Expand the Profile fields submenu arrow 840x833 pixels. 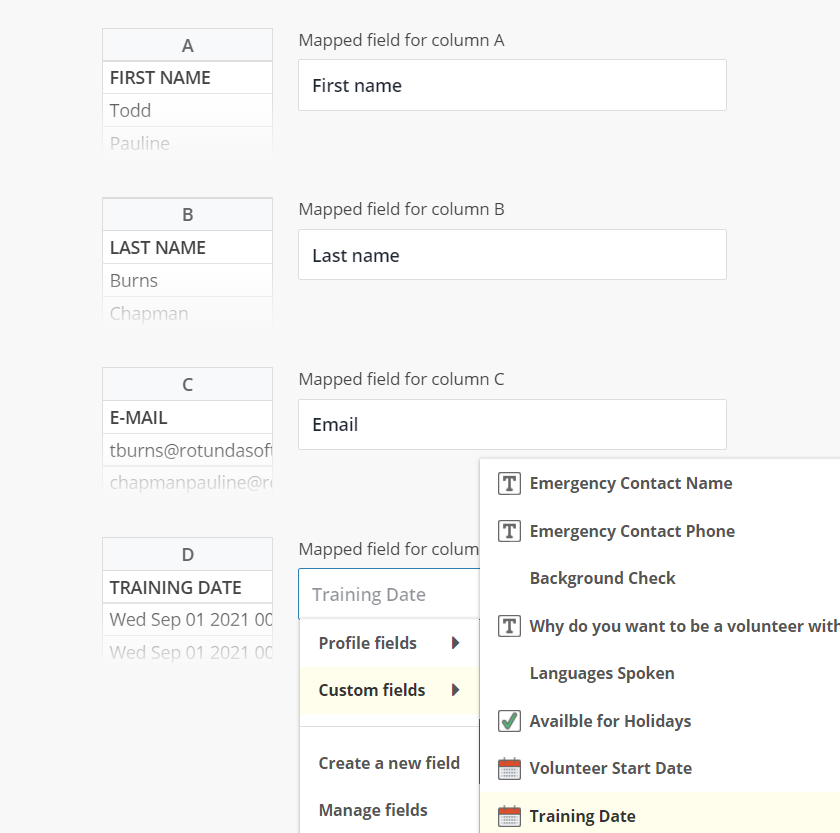[x=455, y=643]
